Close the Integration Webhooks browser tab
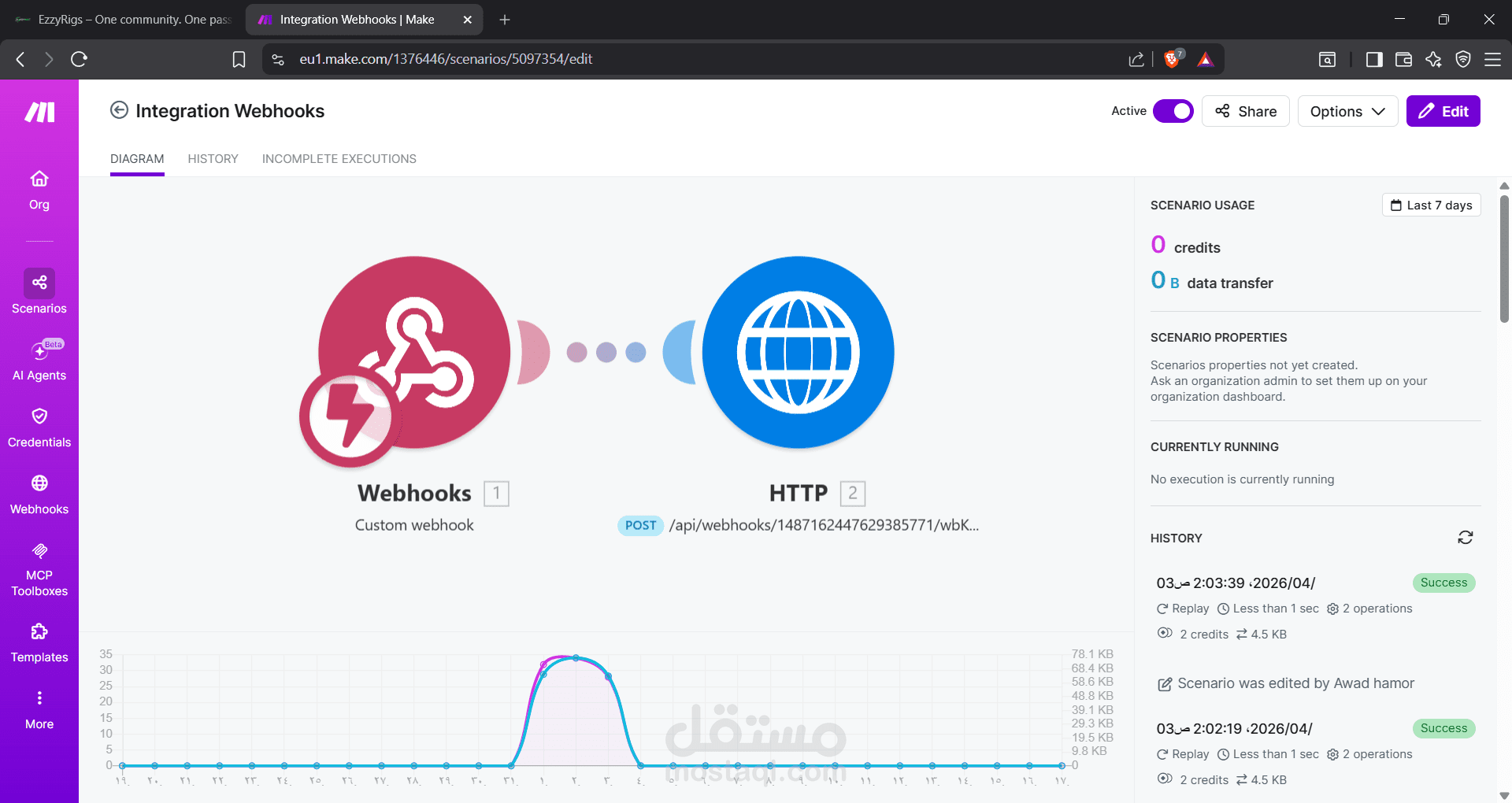1512x803 pixels. pyautogui.click(x=467, y=20)
